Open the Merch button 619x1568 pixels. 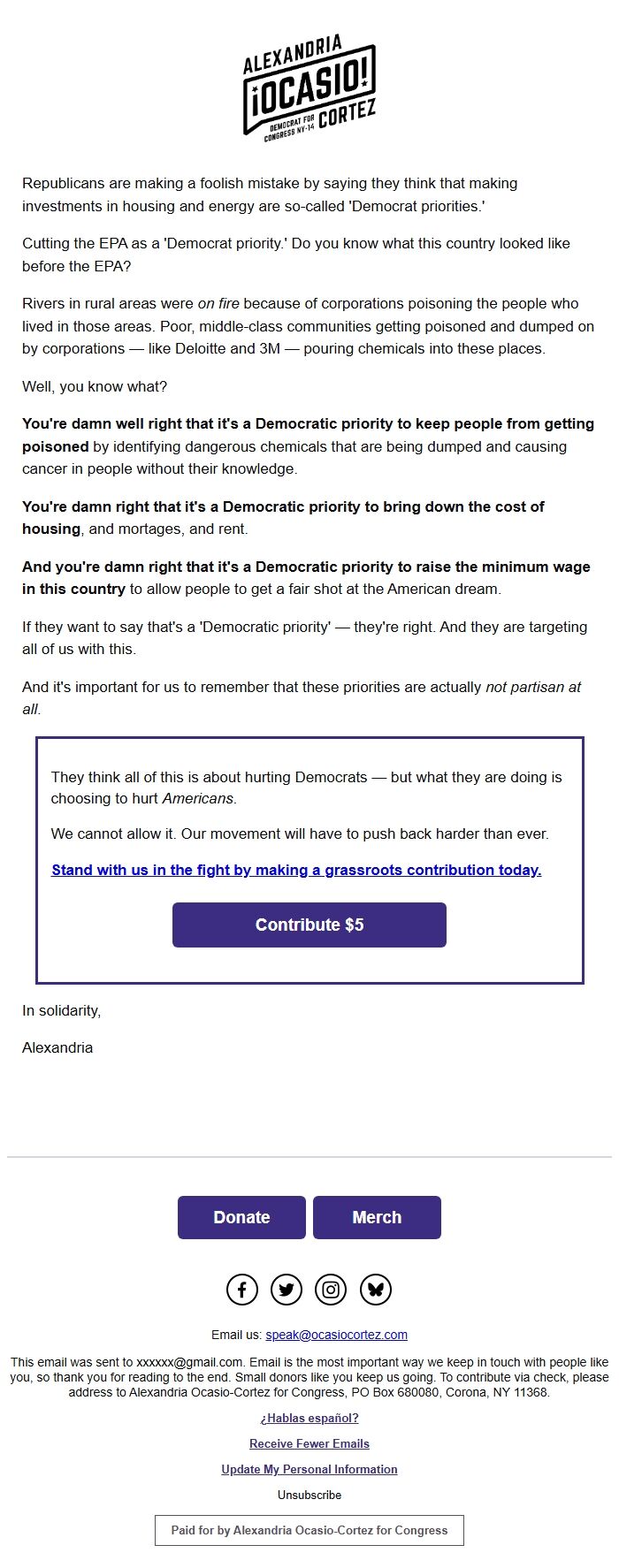[x=377, y=1217]
